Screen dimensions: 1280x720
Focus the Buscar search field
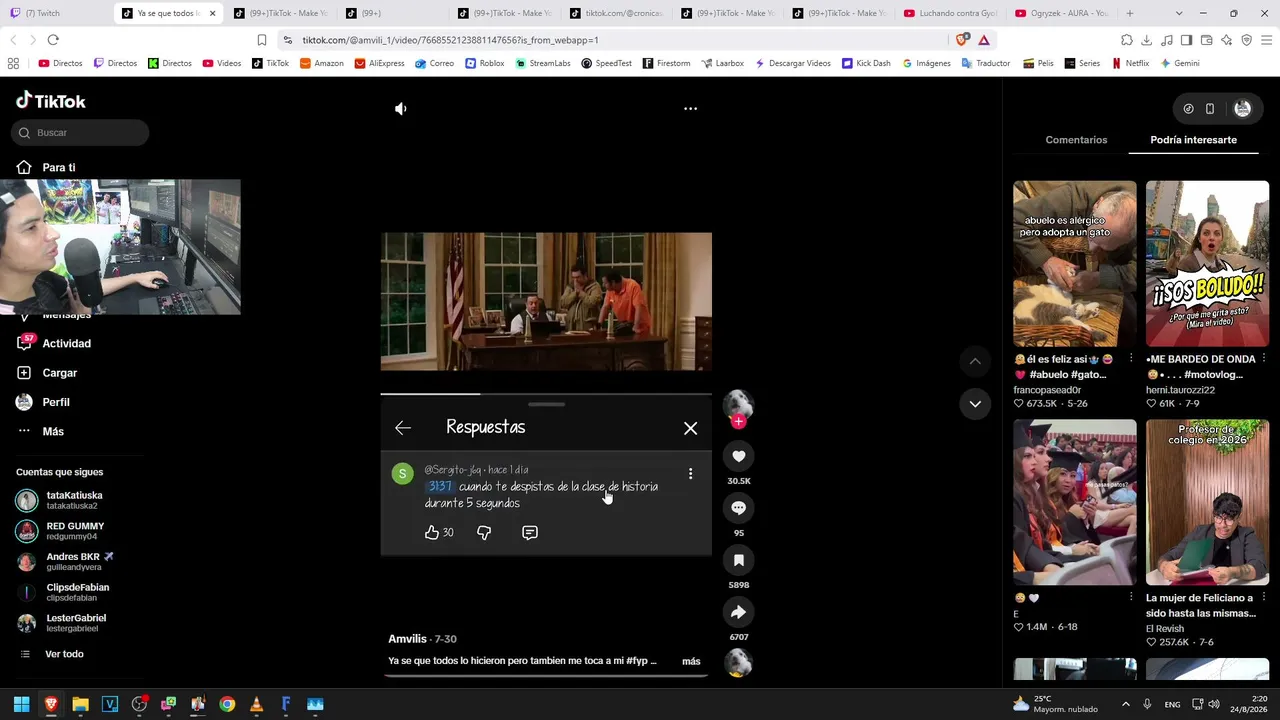pyautogui.click(x=80, y=133)
